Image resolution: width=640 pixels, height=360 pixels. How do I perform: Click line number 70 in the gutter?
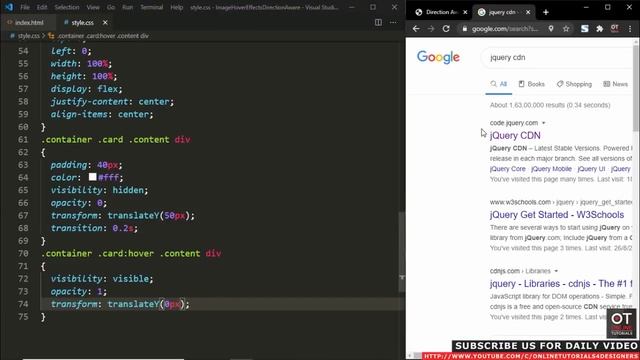click(23, 253)
